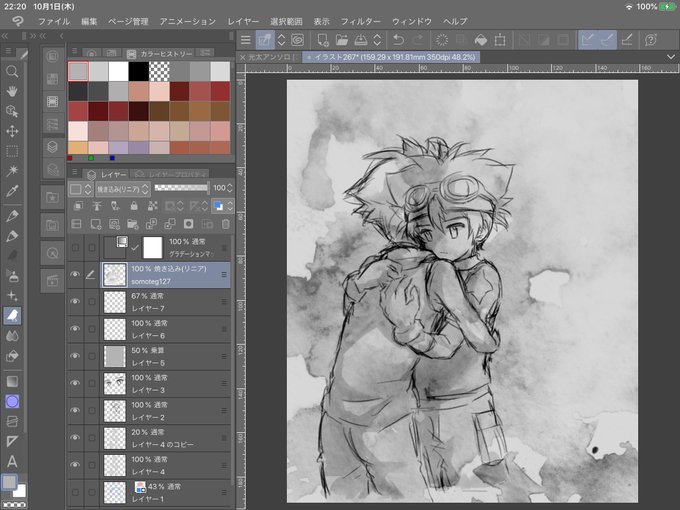
Task: Hide レイヤー 2 with eye icon
Action: coord(75,410)
